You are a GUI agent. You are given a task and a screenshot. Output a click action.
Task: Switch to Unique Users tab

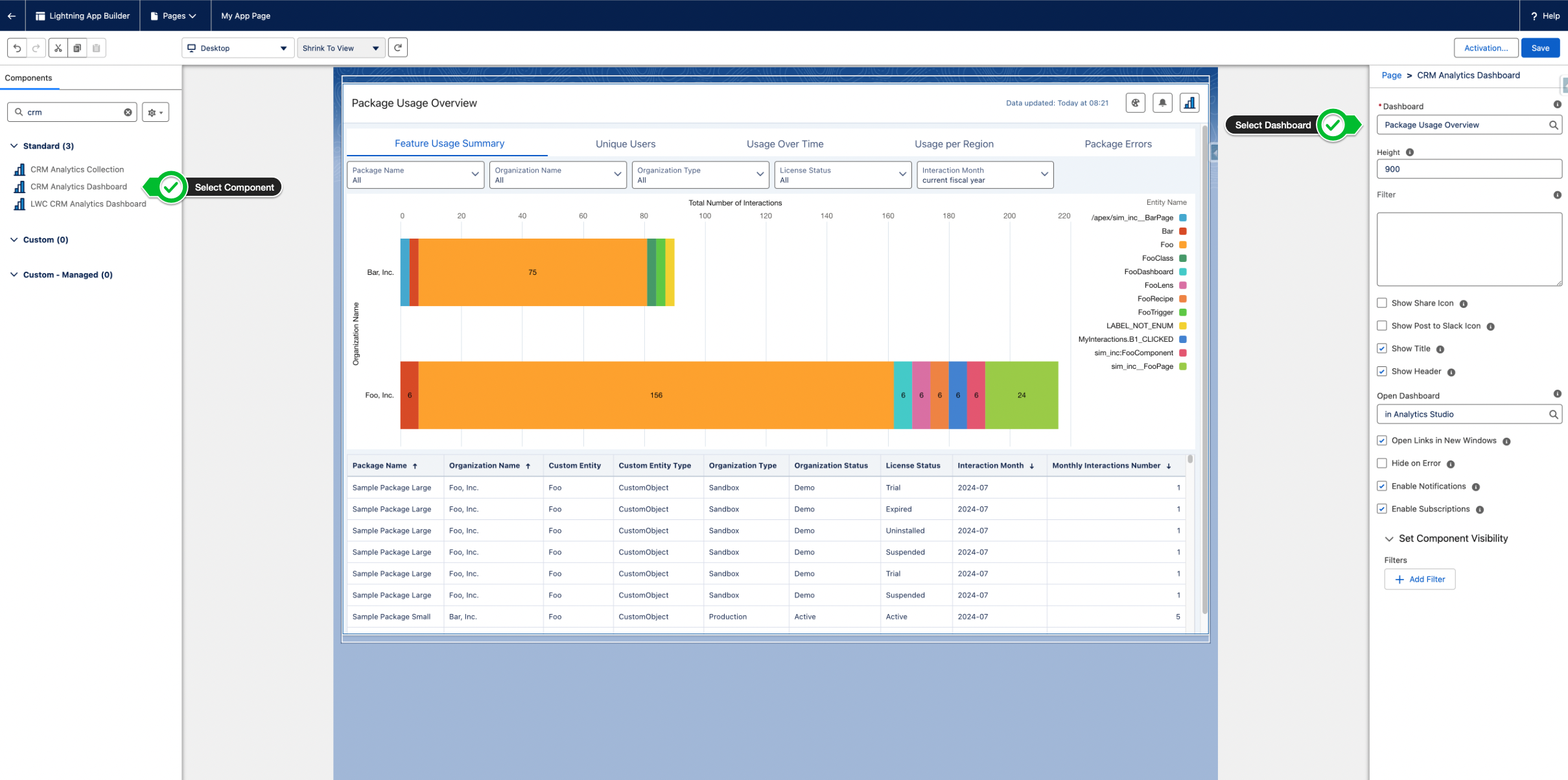tap(626, 144)
